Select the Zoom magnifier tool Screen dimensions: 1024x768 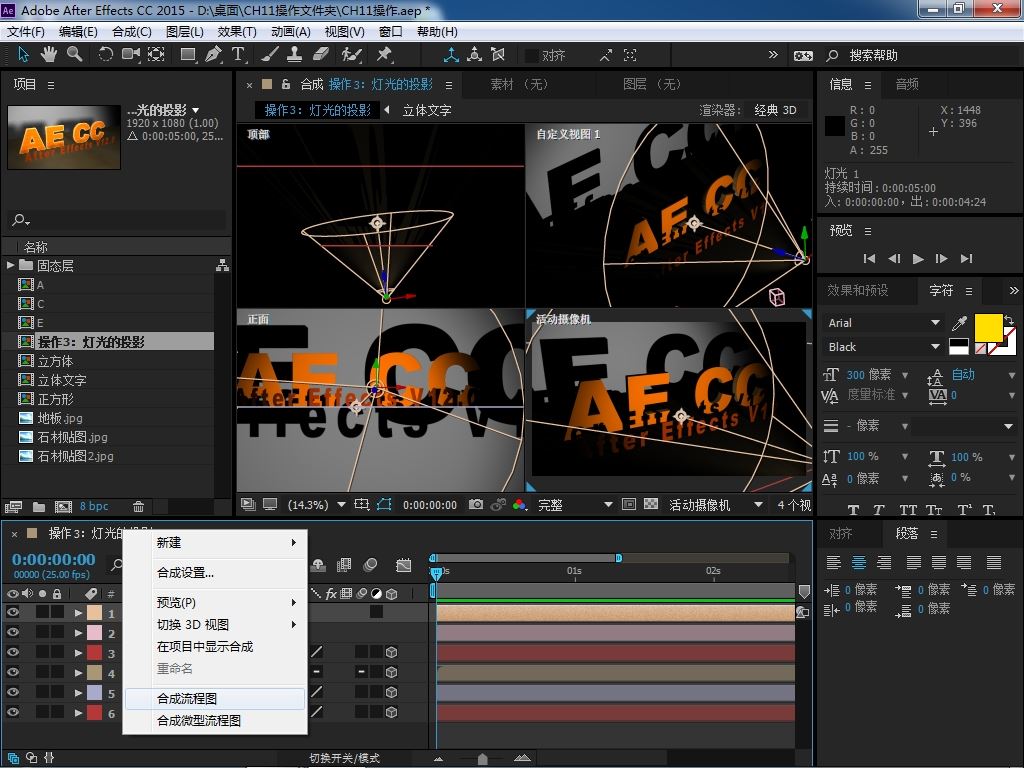pos(74,55)
